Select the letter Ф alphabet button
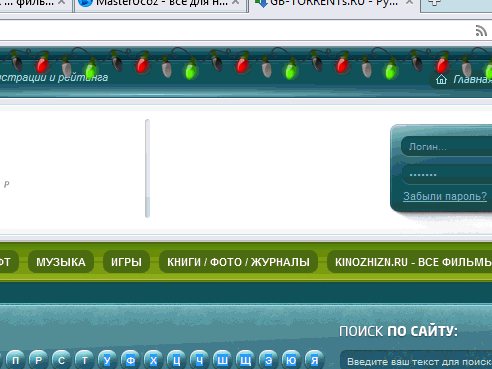 tap(130, 360)
